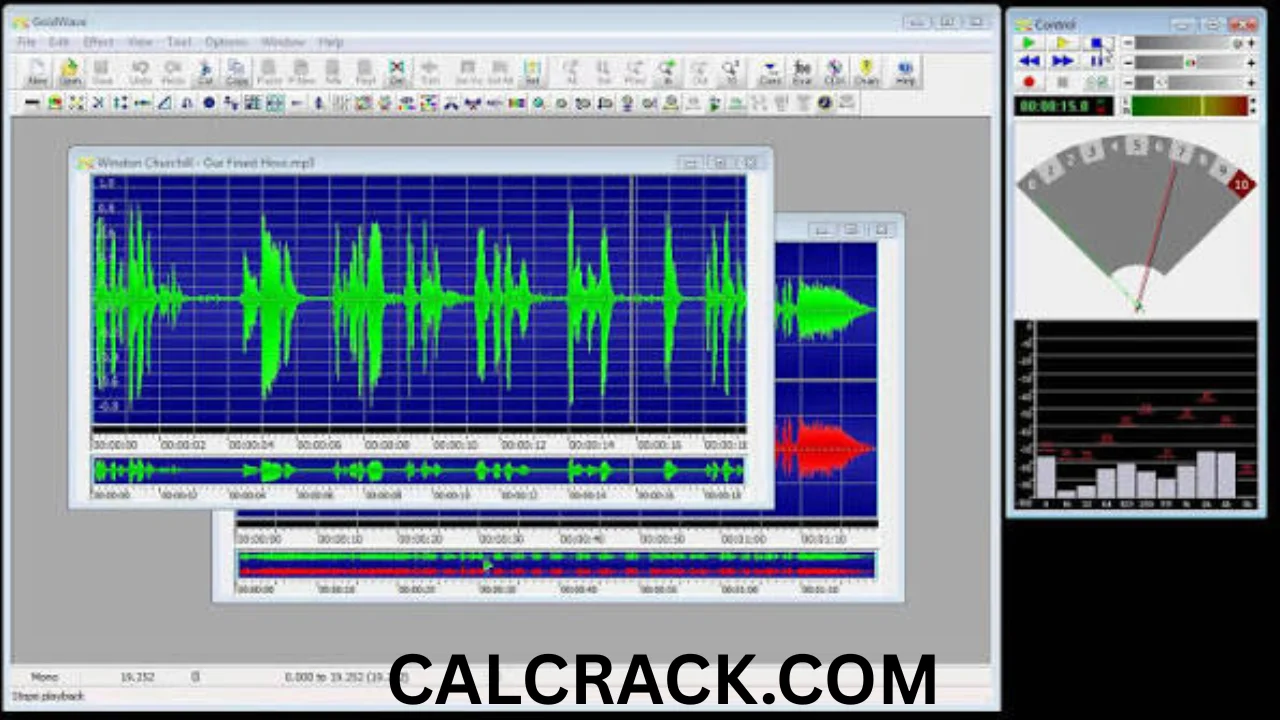The height and width of the screenshot is (720, 1280).
Task: Click the minus button of the top slider
Action: click(1127, 43)
